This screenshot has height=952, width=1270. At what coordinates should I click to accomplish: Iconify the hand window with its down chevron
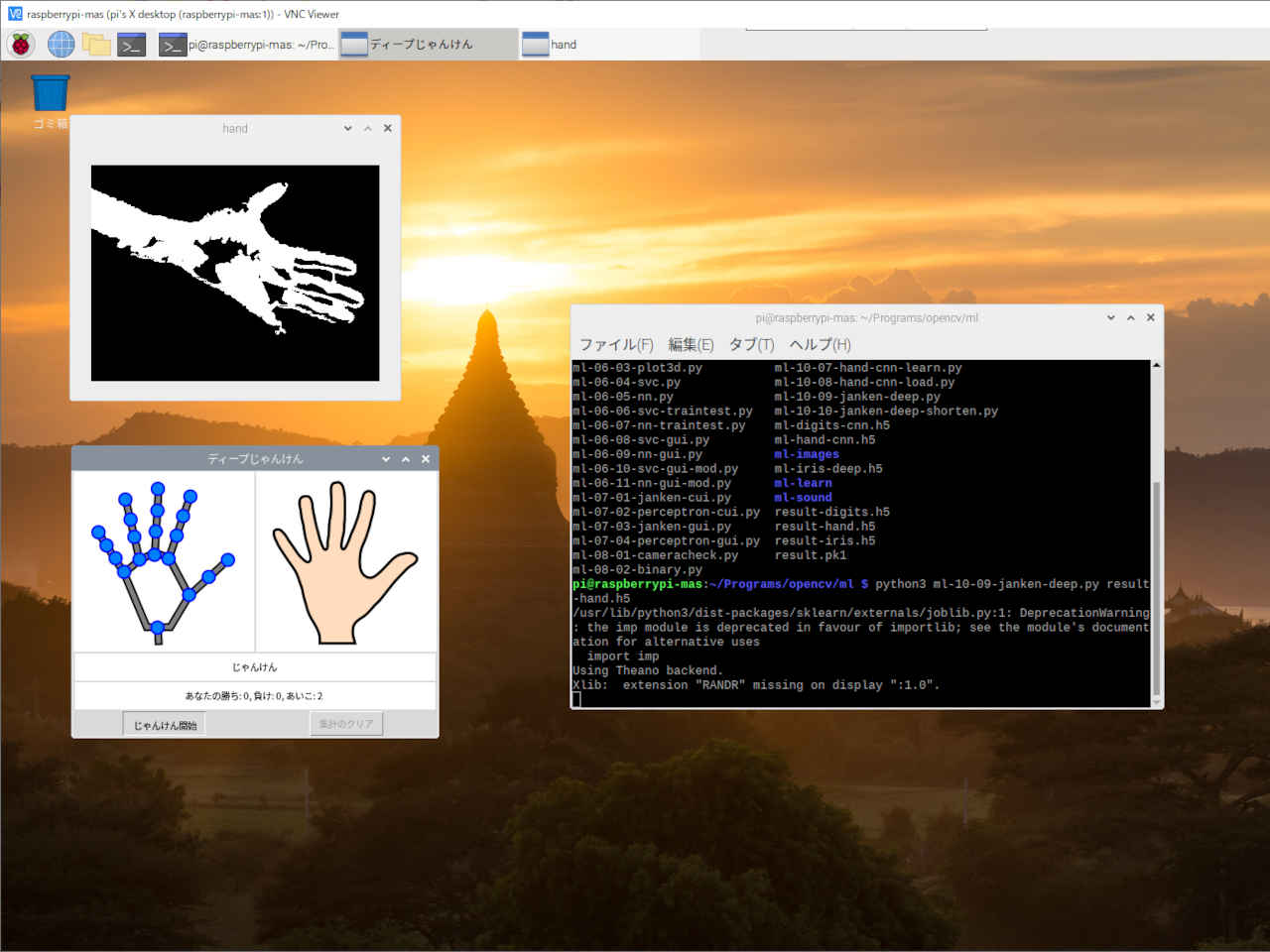pos(348,128)
